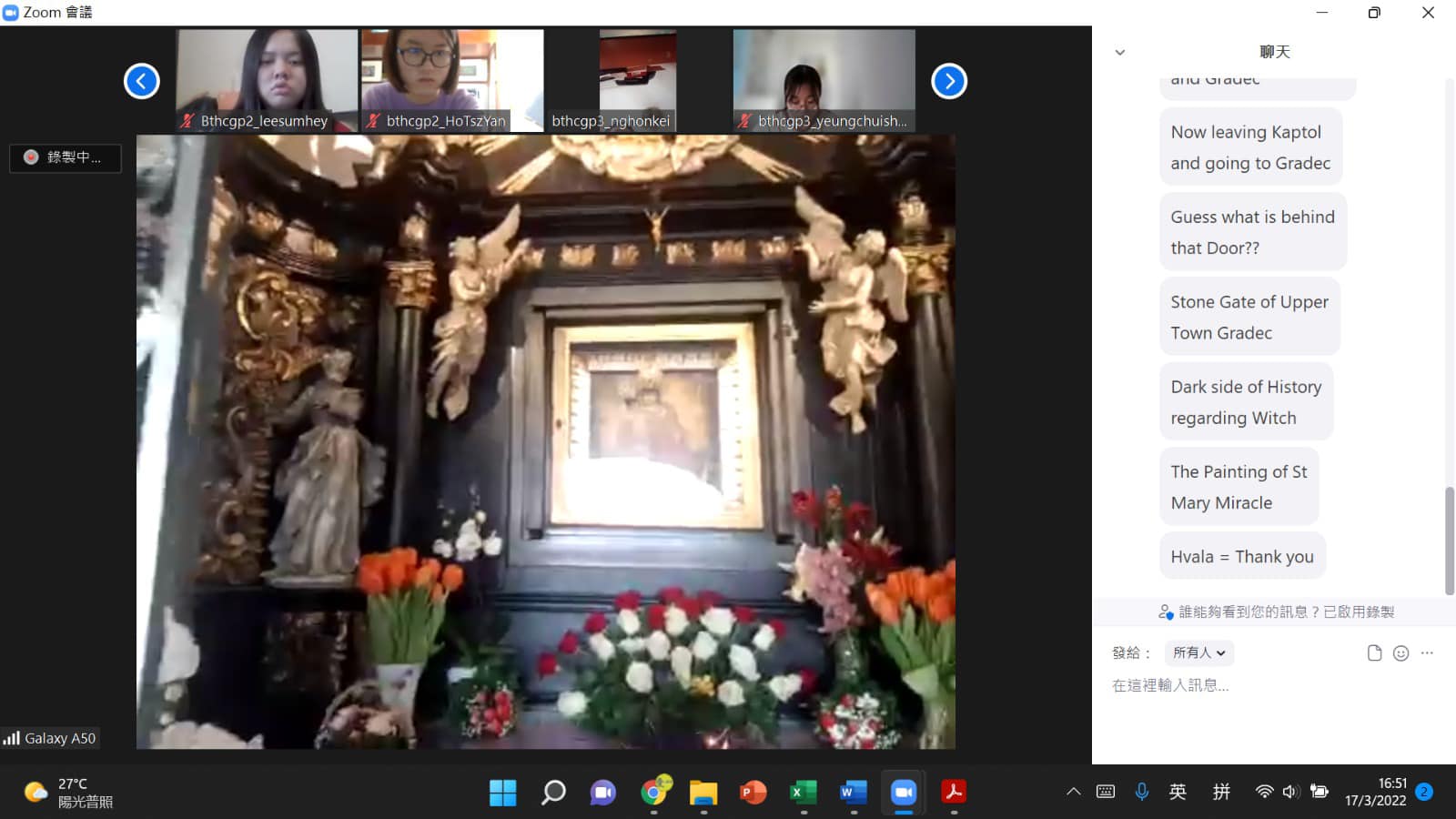Click the 拼 input method indicator

coord(1221,792)
